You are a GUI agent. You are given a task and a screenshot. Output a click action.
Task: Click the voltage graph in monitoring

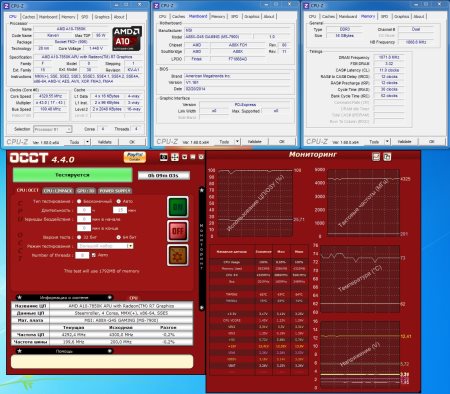point(360,354)
